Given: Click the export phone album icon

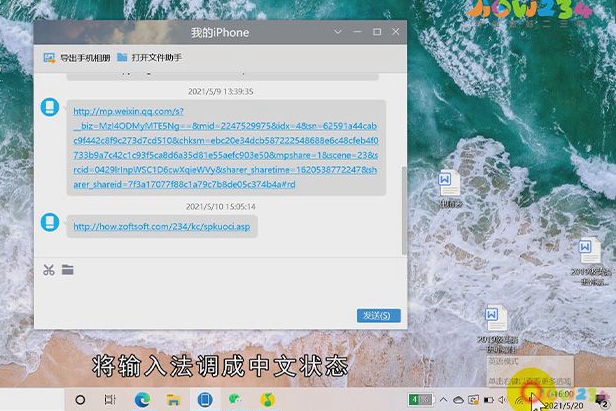Looking at the screenshot, I should (49, 58).
